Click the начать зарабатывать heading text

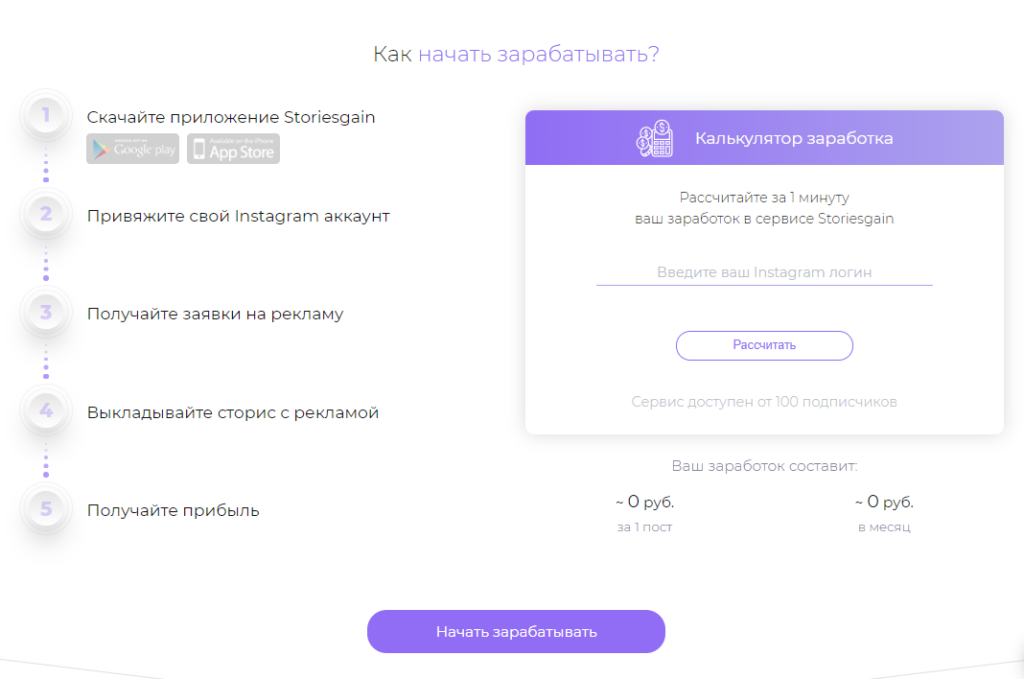(539, 54)
